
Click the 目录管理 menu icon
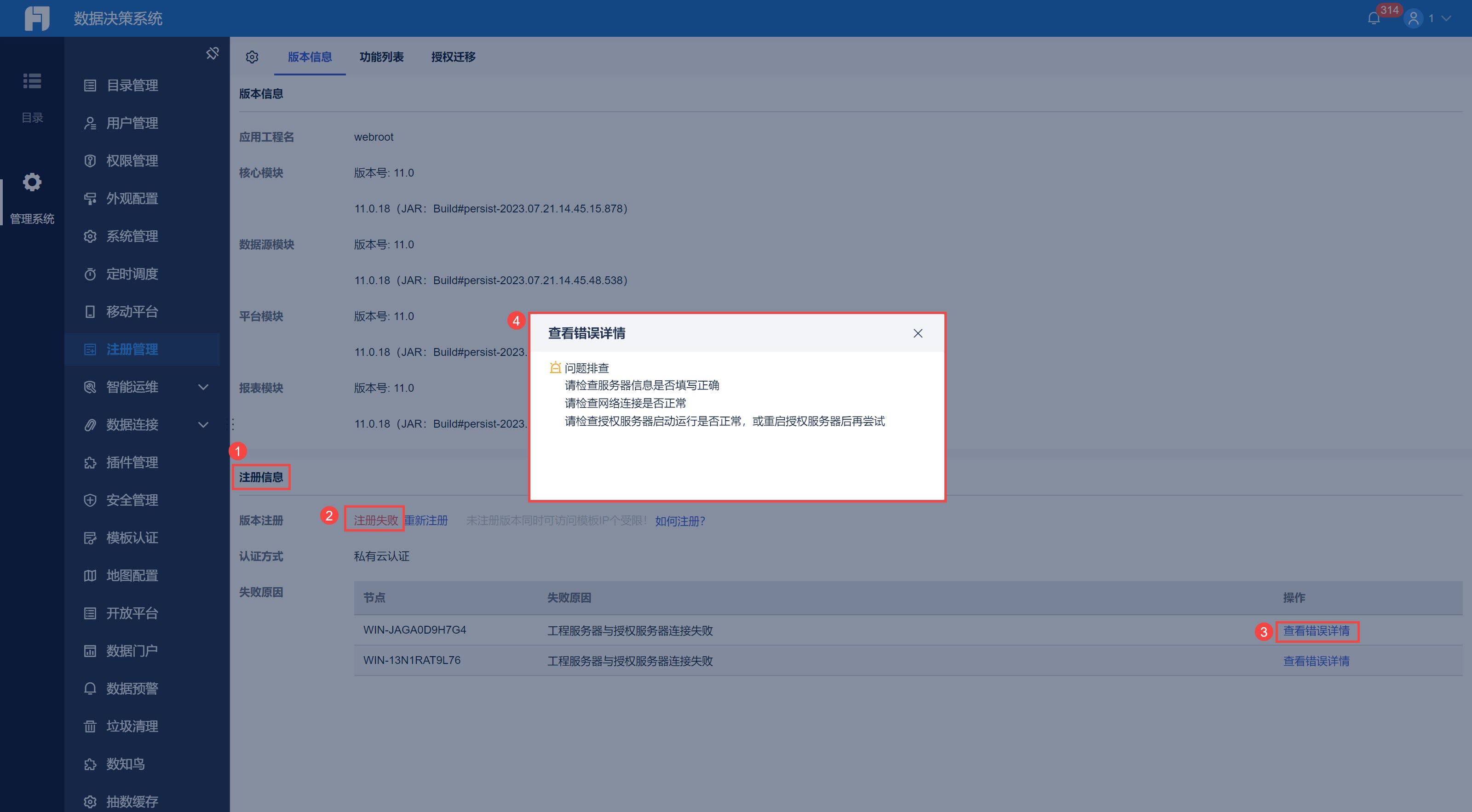click(x=90, y=86)
